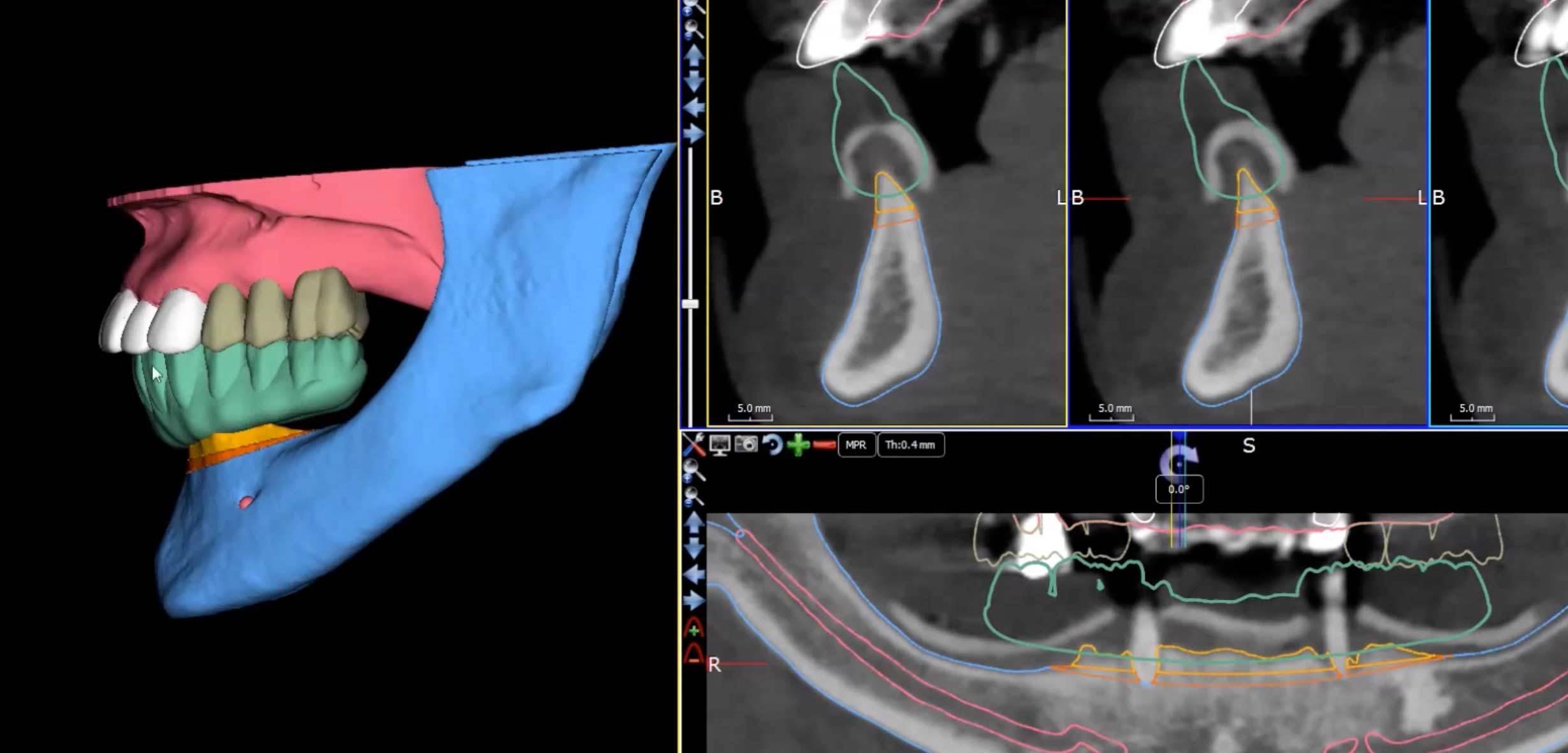Screen dimensions: 1568x753
Task: Move the cross-section slice up
Action: (x=693, y=55)
